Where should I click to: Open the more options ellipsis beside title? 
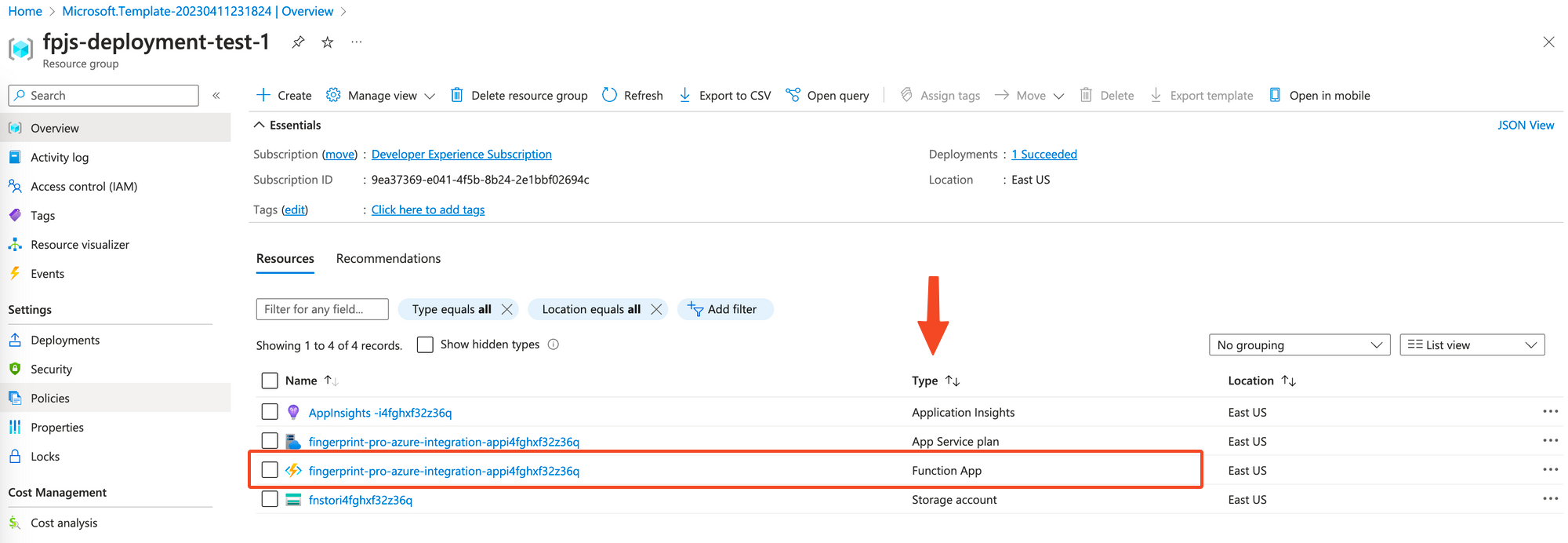(x=357, y=42)
